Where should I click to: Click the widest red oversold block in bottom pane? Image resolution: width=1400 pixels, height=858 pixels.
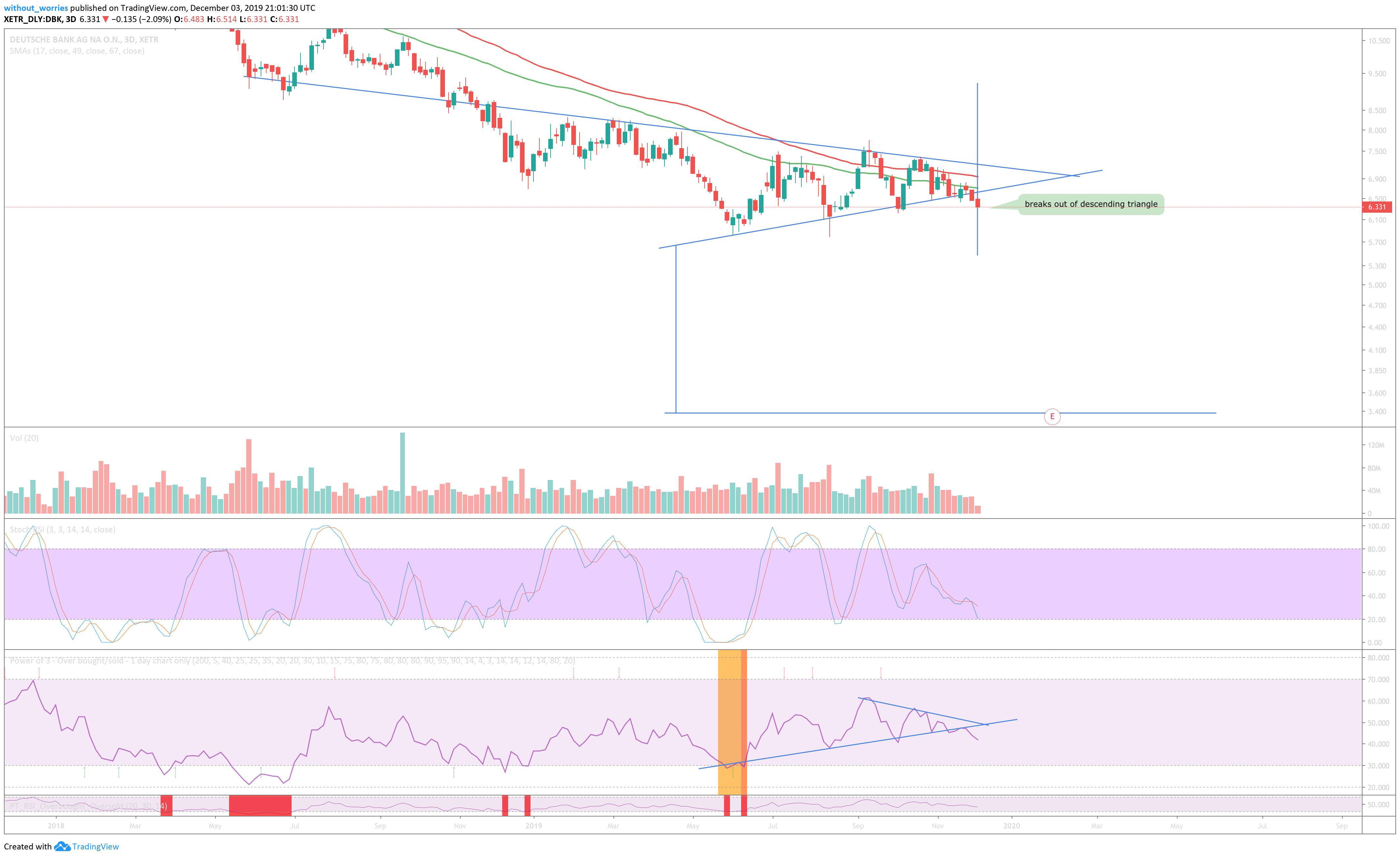(260, 806)
